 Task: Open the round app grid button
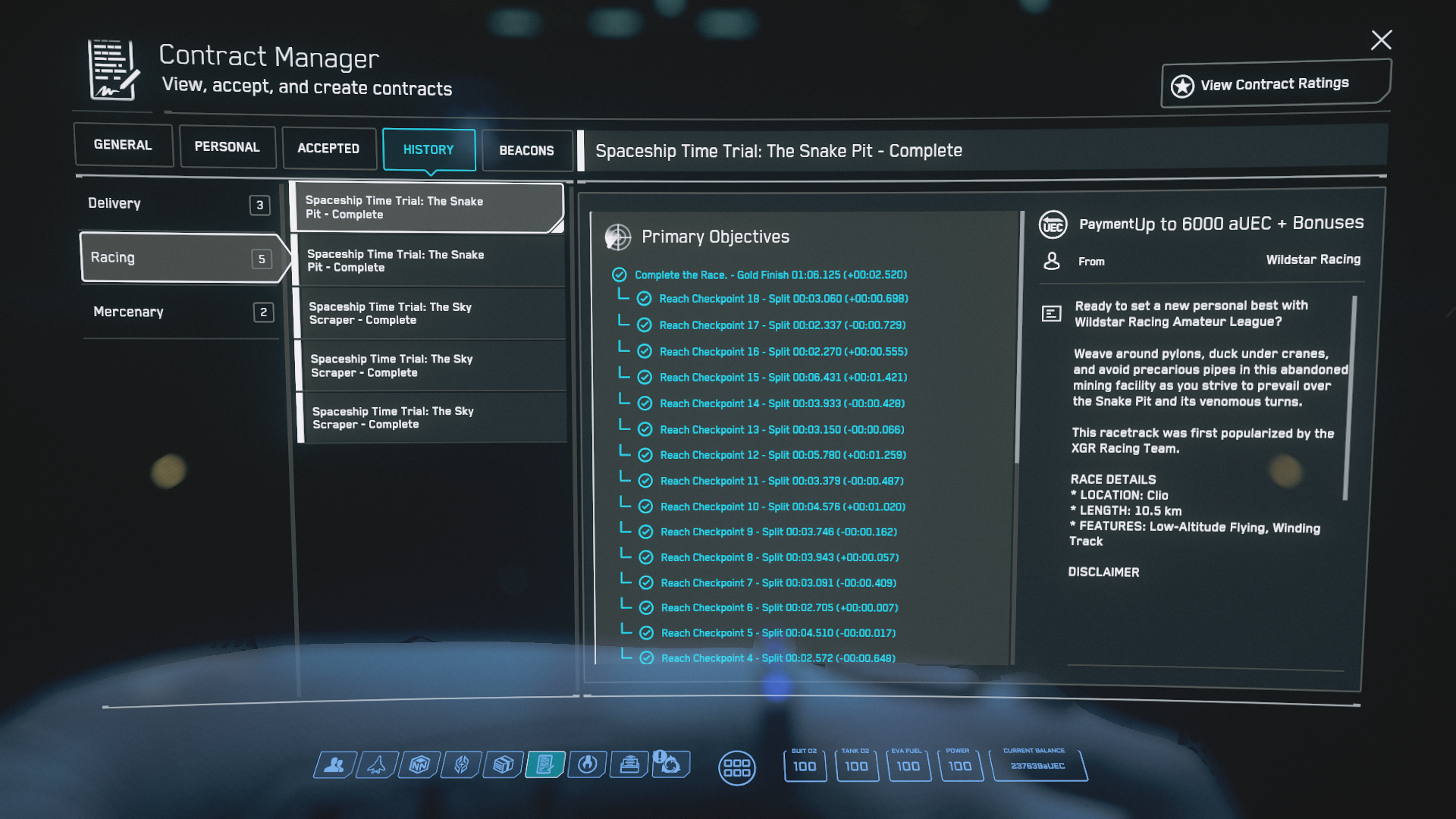click(x=736, y=768)
